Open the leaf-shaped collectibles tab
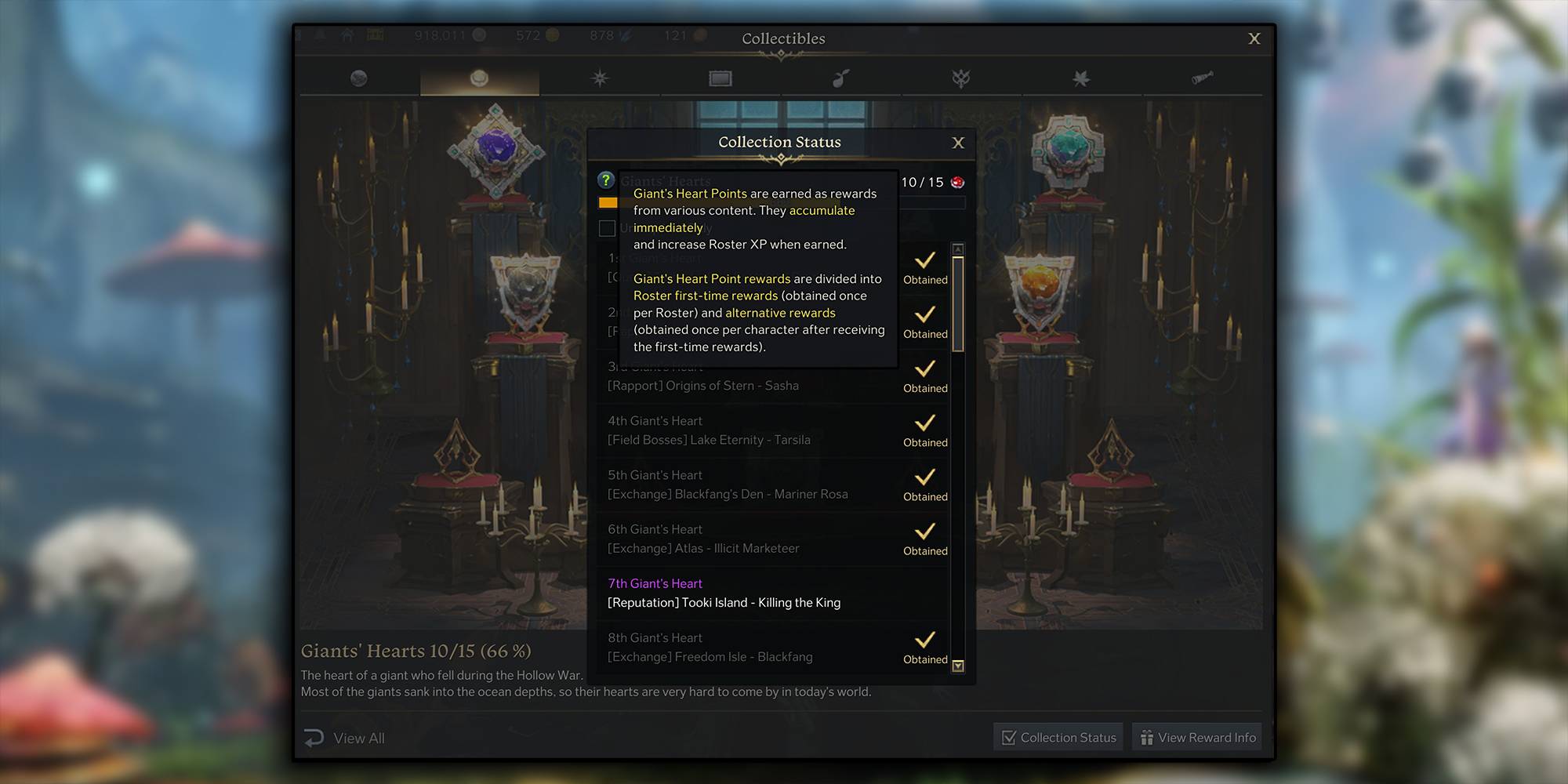The width and height of the screenshot is (1568, 784). (x=1081, y=78)
